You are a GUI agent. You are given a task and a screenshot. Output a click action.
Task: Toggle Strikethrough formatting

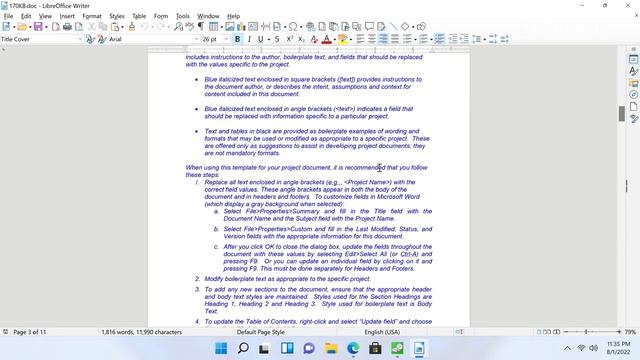(277, 39)
